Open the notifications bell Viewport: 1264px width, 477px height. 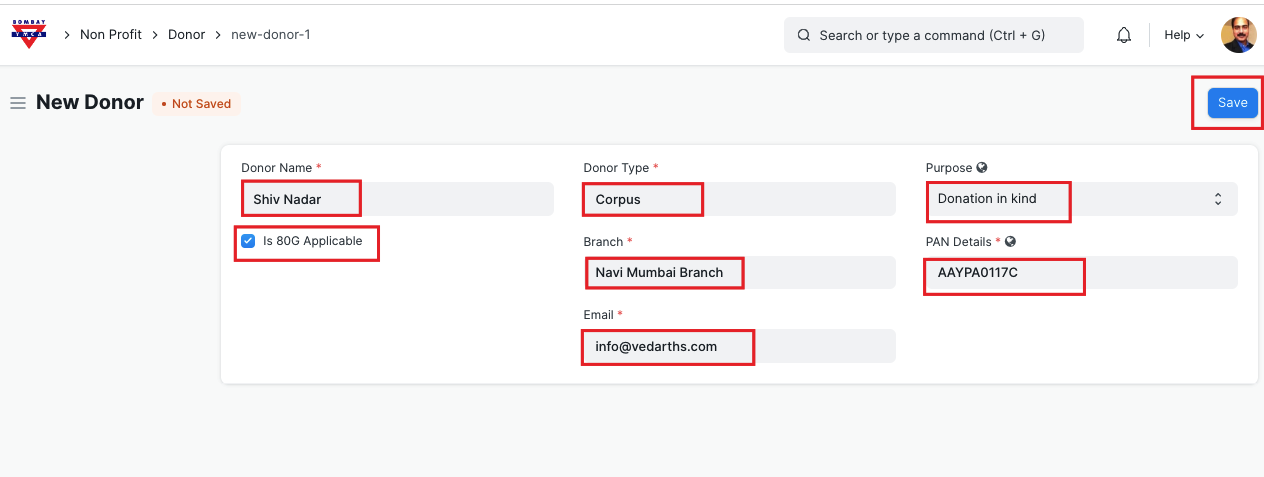tap(1124, 35)
